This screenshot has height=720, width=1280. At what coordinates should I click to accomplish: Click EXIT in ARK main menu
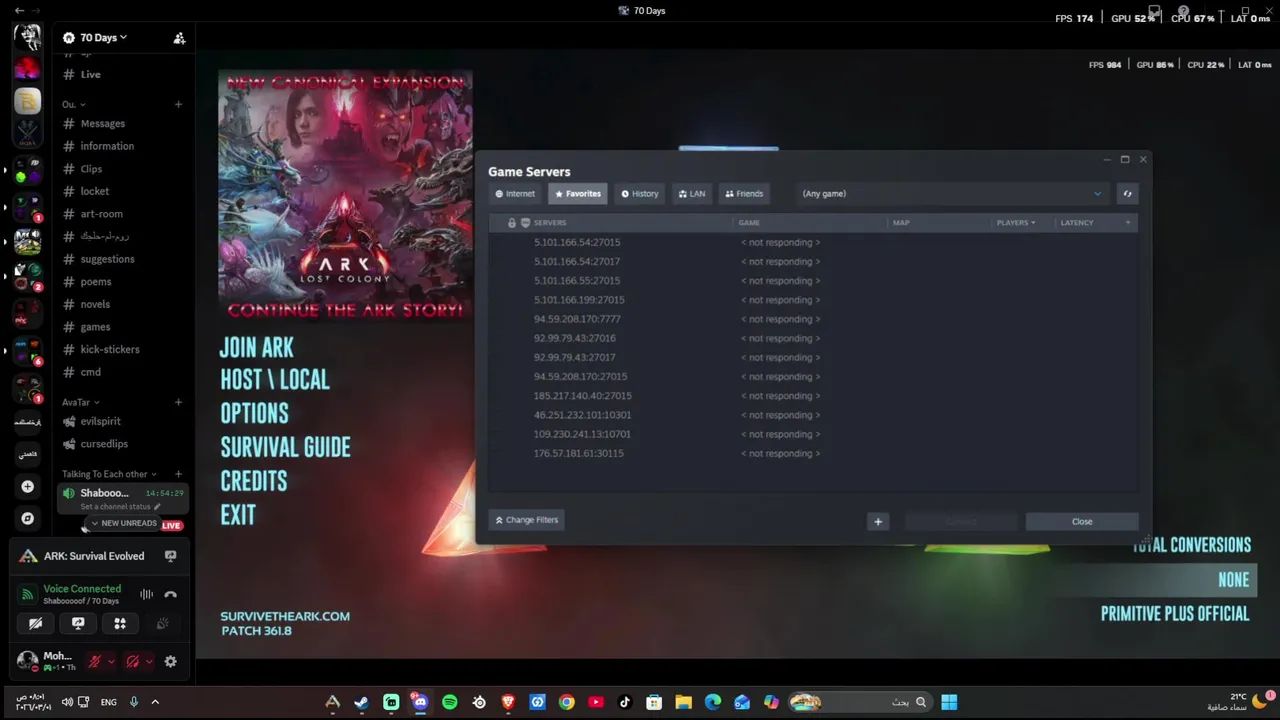tap(238, 515)
